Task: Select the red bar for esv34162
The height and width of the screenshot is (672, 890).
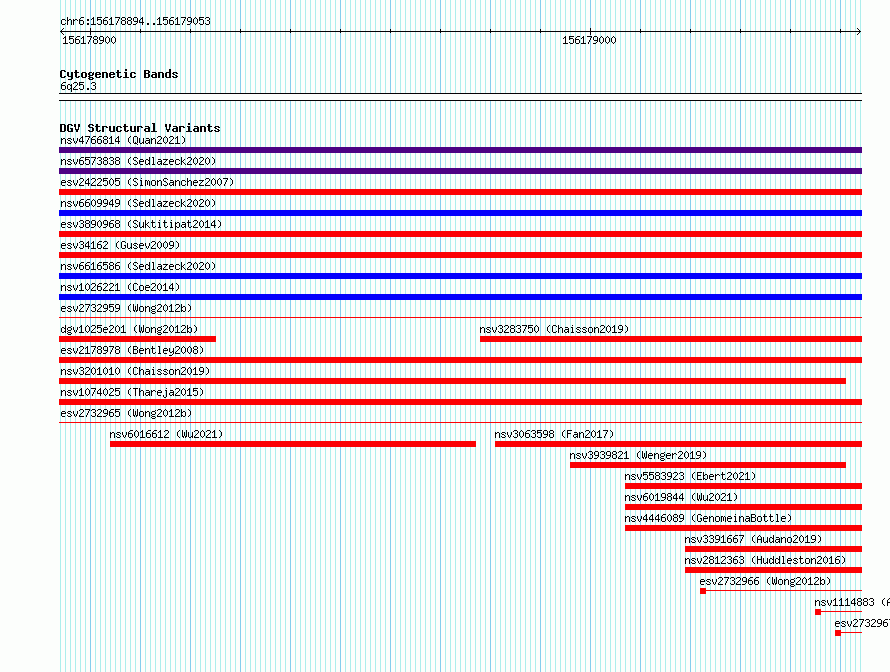Action: coord(460,255)
